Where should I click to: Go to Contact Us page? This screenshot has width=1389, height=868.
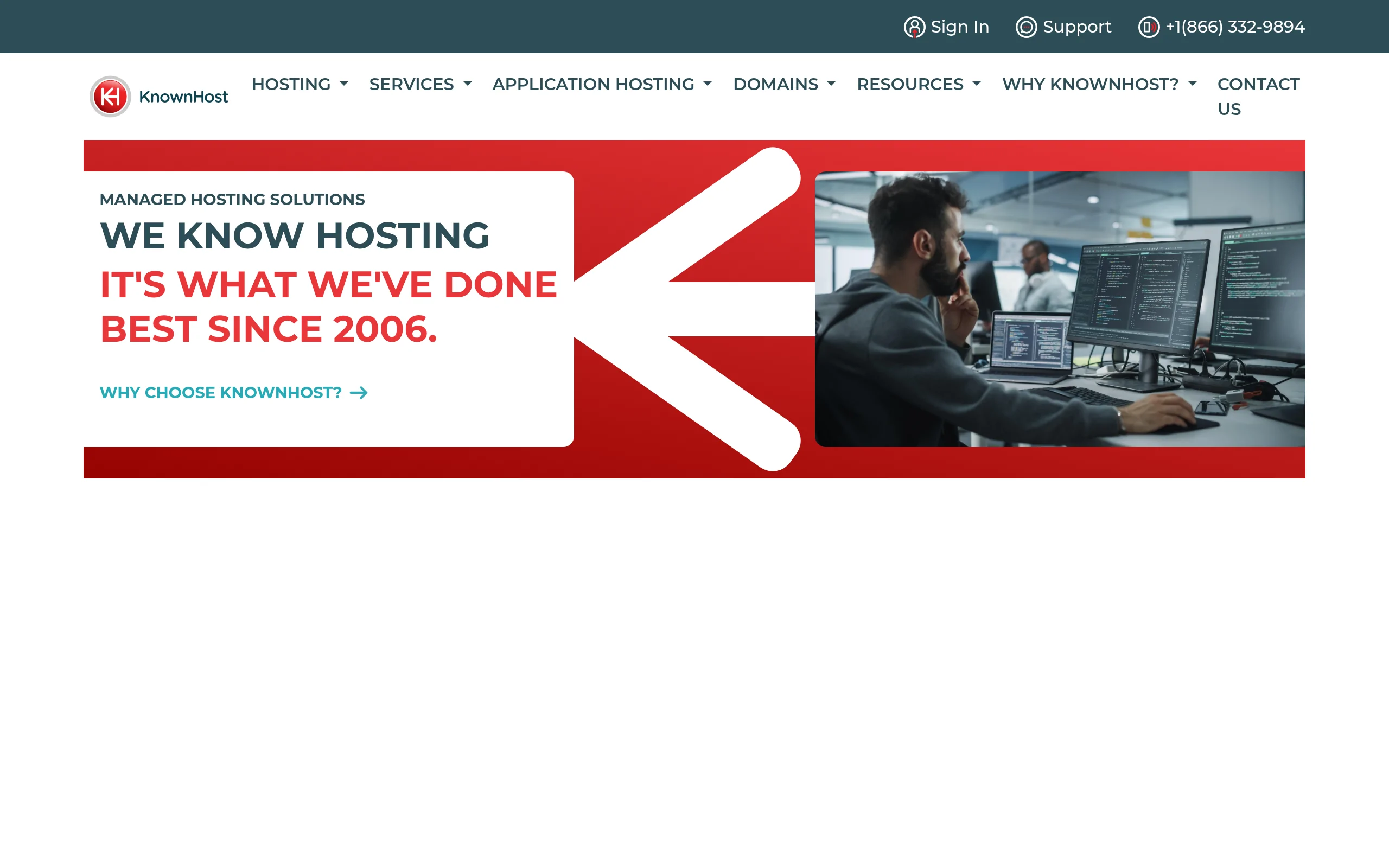1258,97
